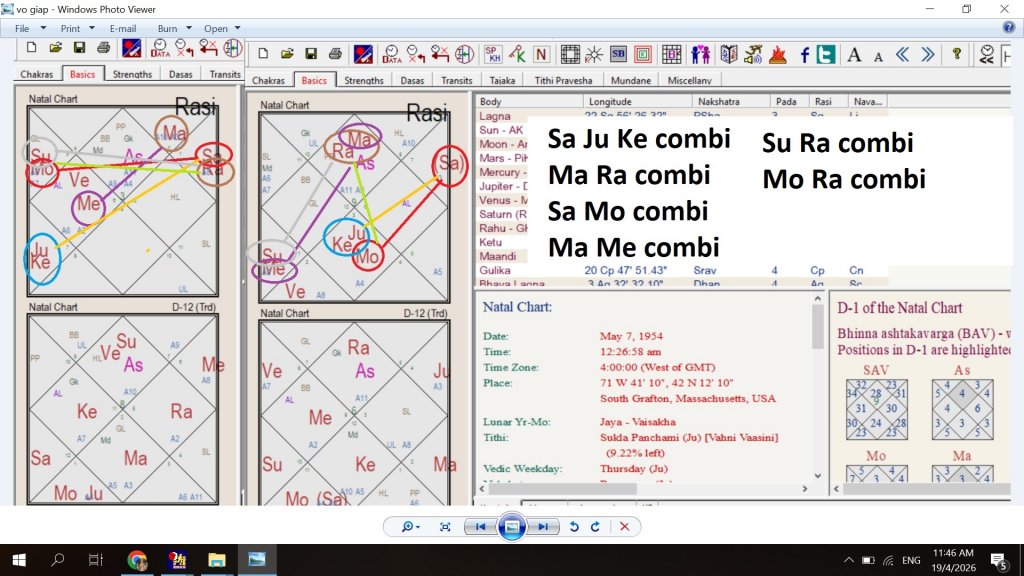Click the ENG language indicator

pos(911,560)
